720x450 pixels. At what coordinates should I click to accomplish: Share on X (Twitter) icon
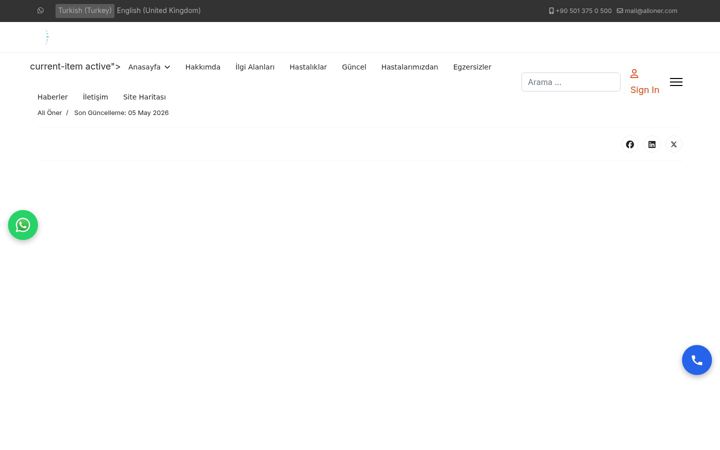[x=673, y=145]
